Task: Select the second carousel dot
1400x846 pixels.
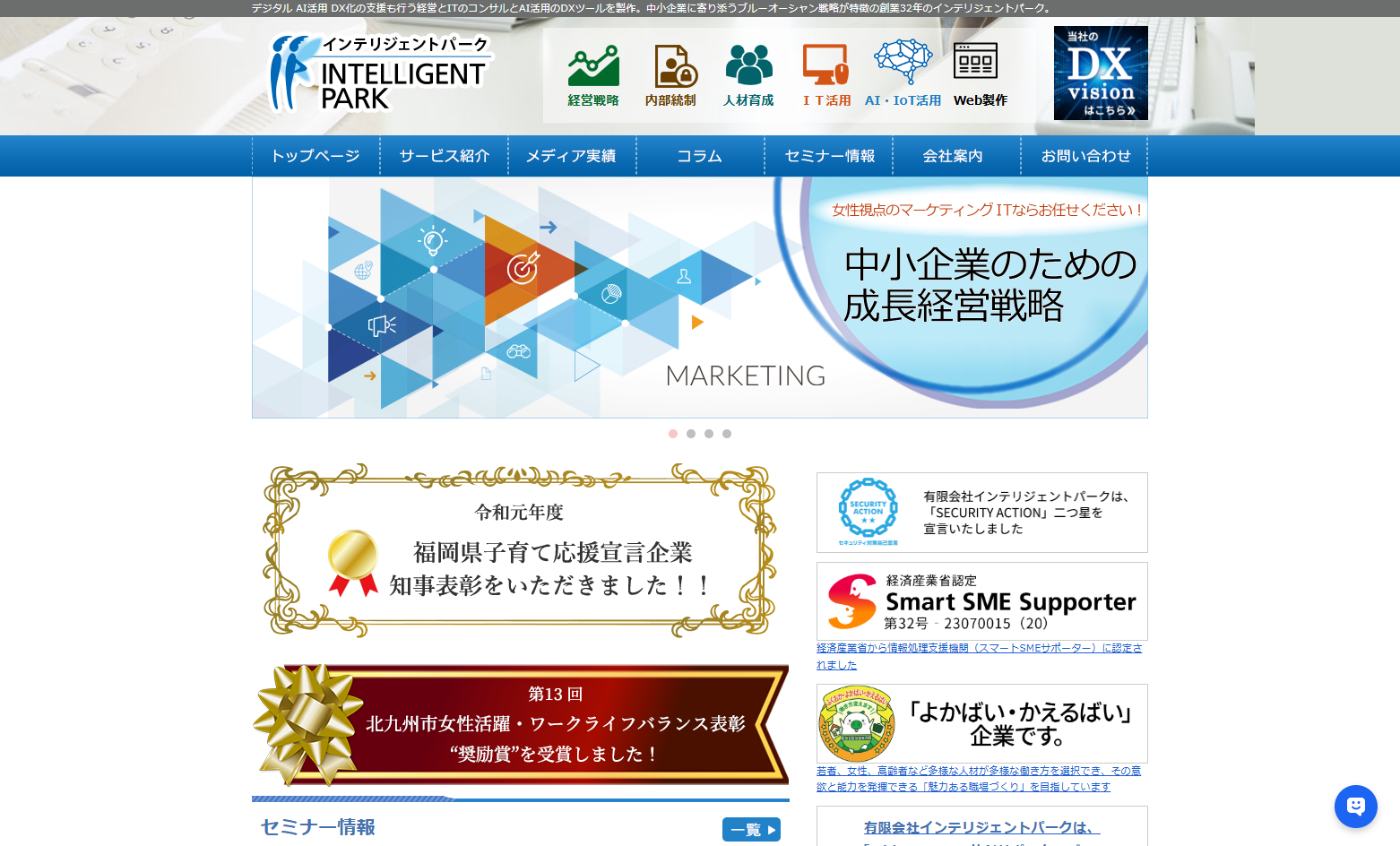Action: (x=691, y=434)
